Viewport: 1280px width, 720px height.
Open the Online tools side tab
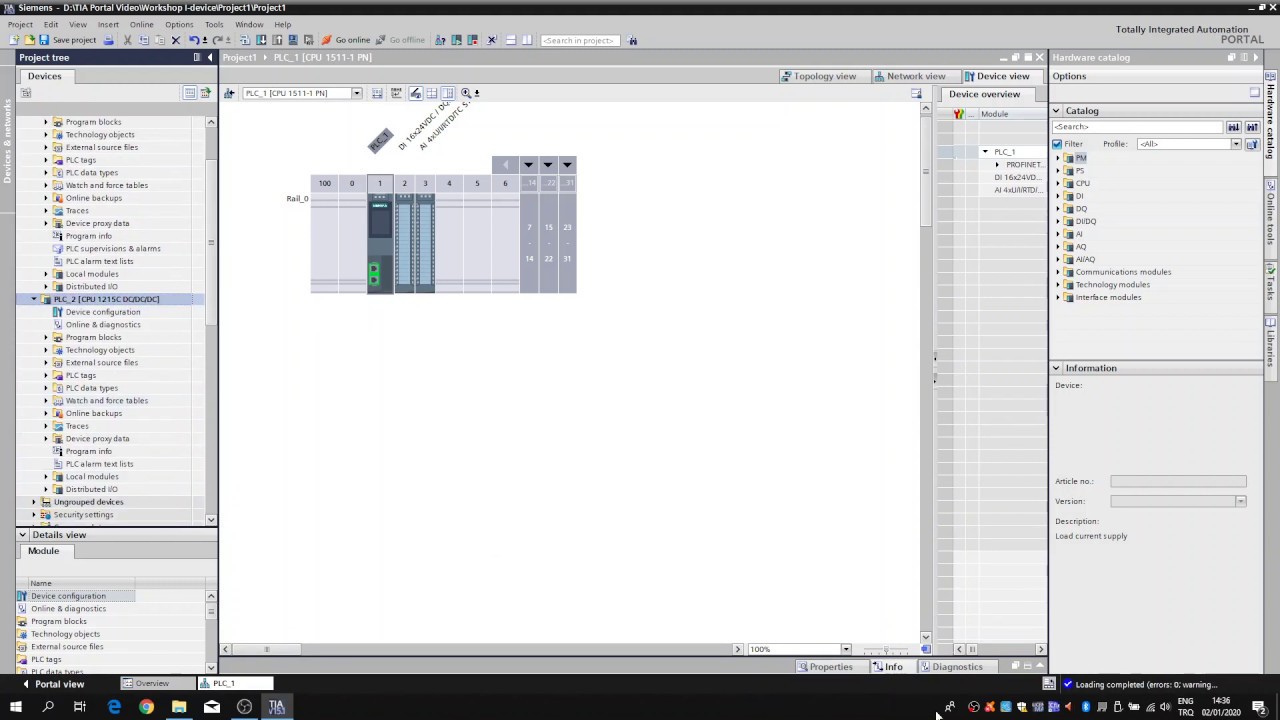click(1271, 218)
